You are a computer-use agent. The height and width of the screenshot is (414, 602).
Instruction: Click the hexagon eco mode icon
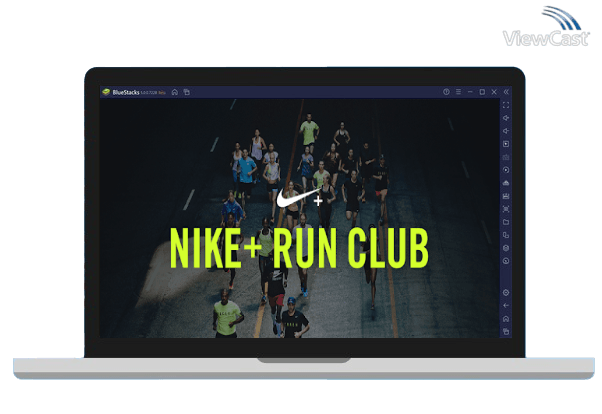click(506, 248)
